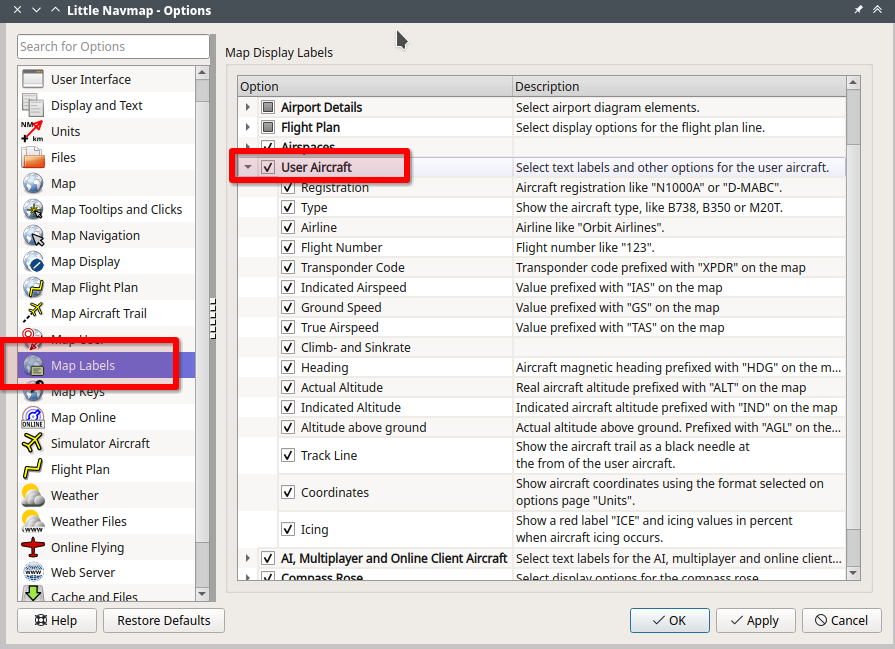Open the Map Aircraft Trail icon

33,313
